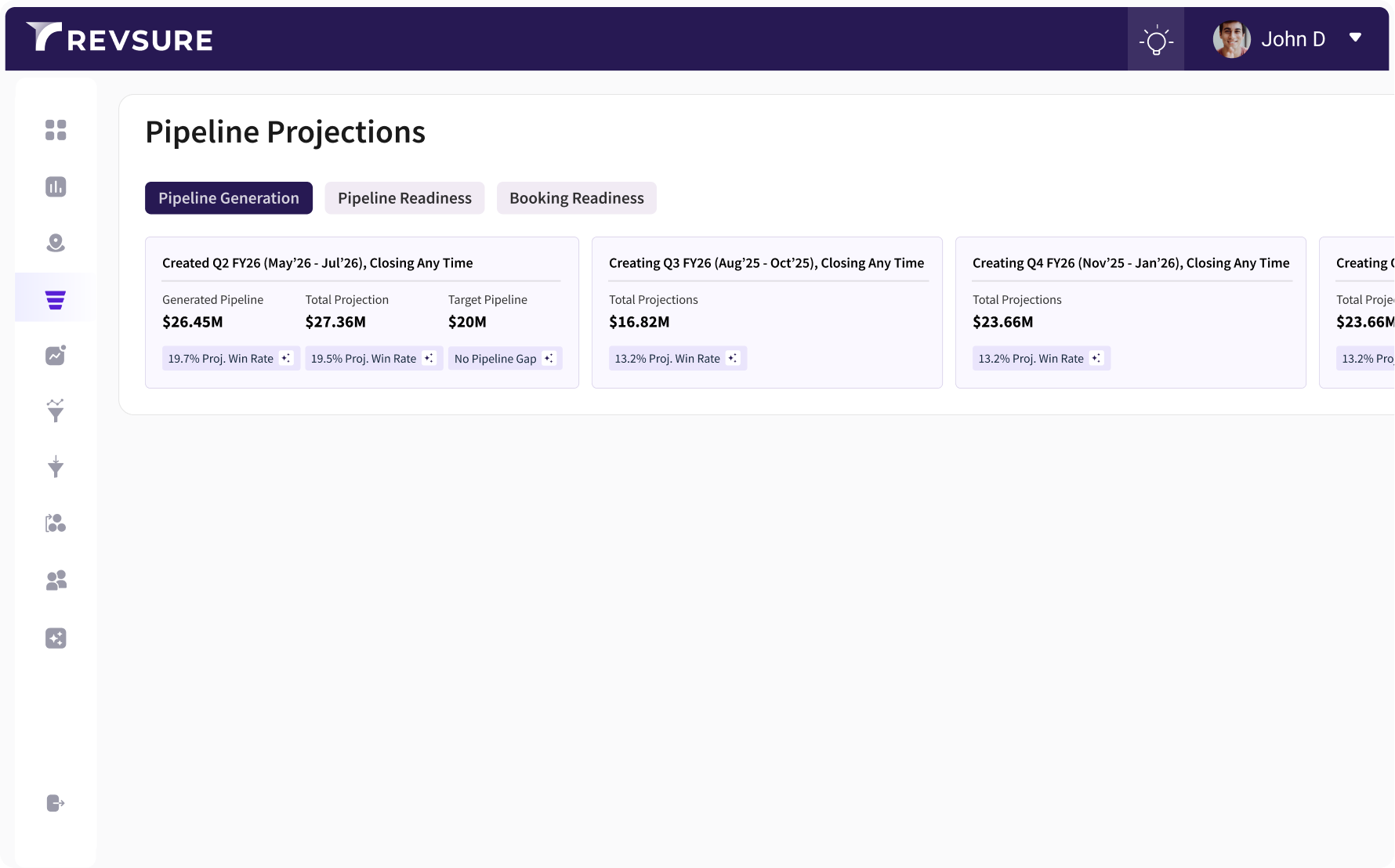Click the $20M Target Pipeline value
Viewport: 1395px width, 868px height.
[467, 322]
